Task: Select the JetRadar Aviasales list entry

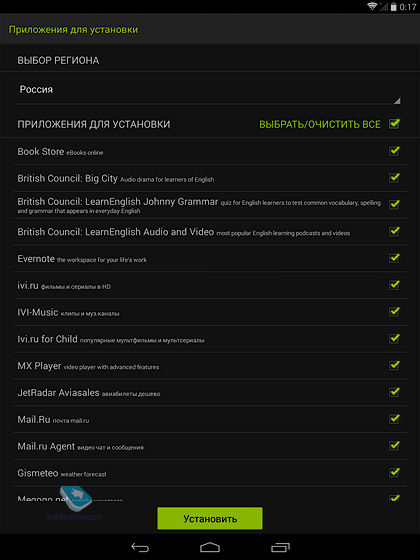Action: 210,392
